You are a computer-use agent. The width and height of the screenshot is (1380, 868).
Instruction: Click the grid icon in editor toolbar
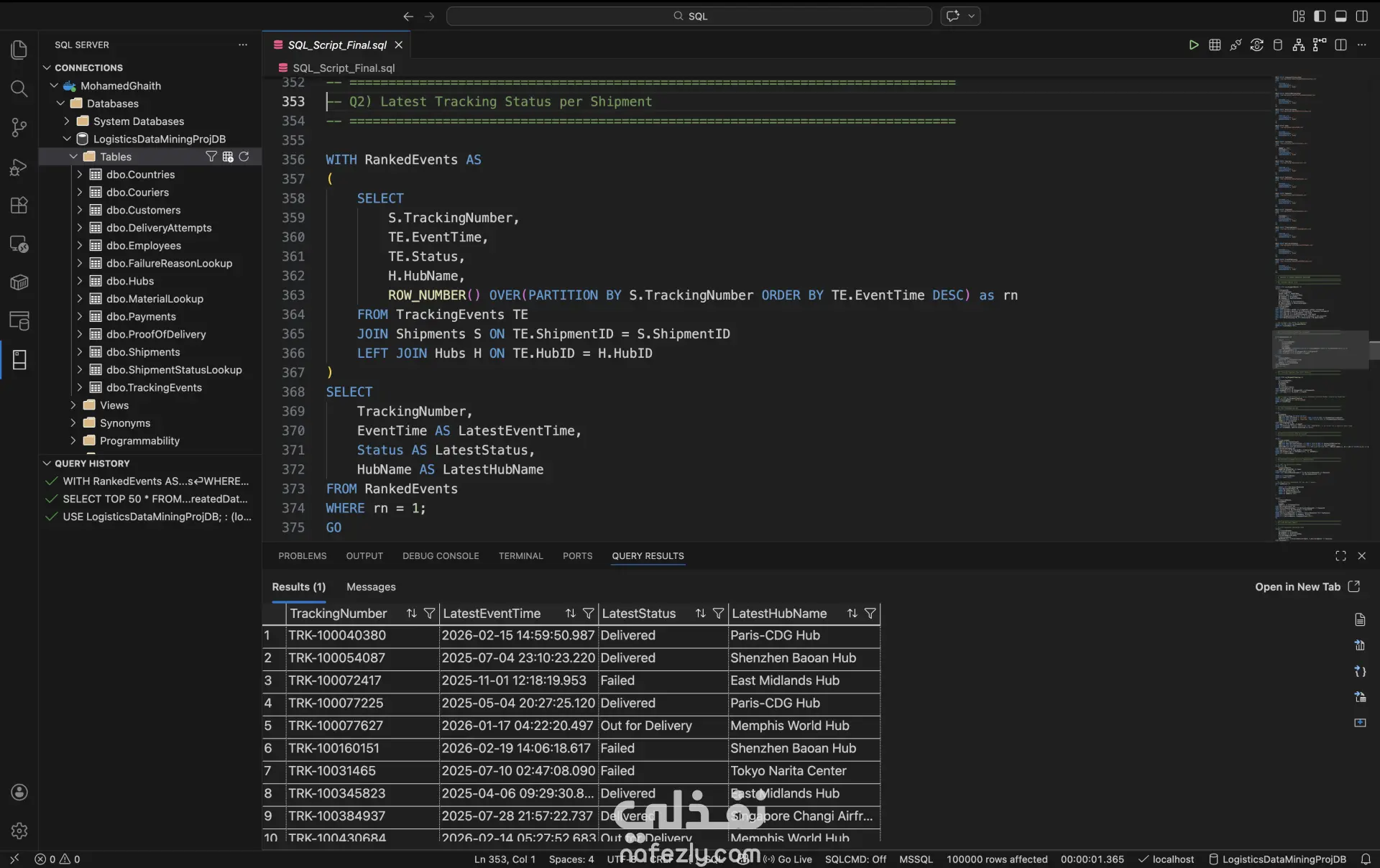click(x=1215, y=45)
